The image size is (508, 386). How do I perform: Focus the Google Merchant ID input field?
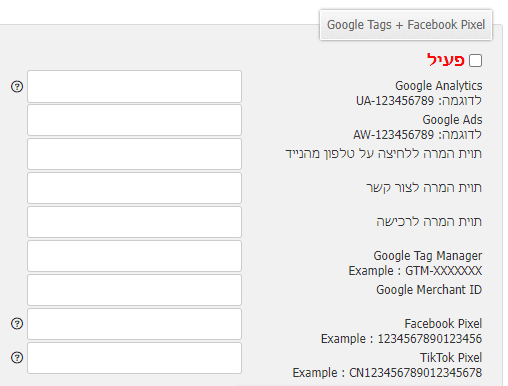pyautogui.click(x=134, y=290)
